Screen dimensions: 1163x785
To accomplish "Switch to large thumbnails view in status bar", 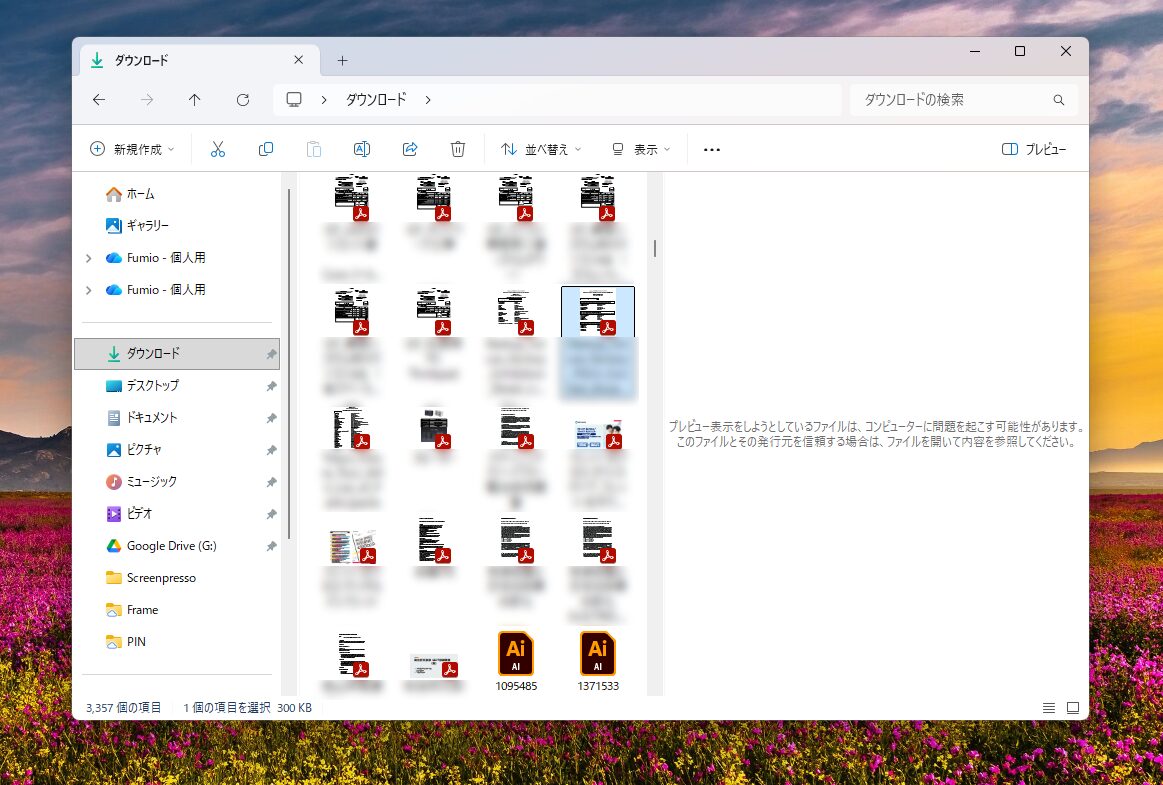I will pos(1073,707).
